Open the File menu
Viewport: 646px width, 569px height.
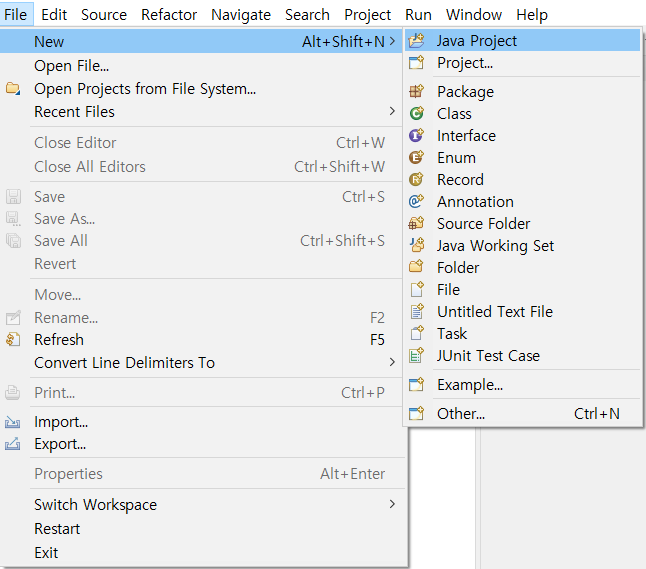tap(16, 14)
